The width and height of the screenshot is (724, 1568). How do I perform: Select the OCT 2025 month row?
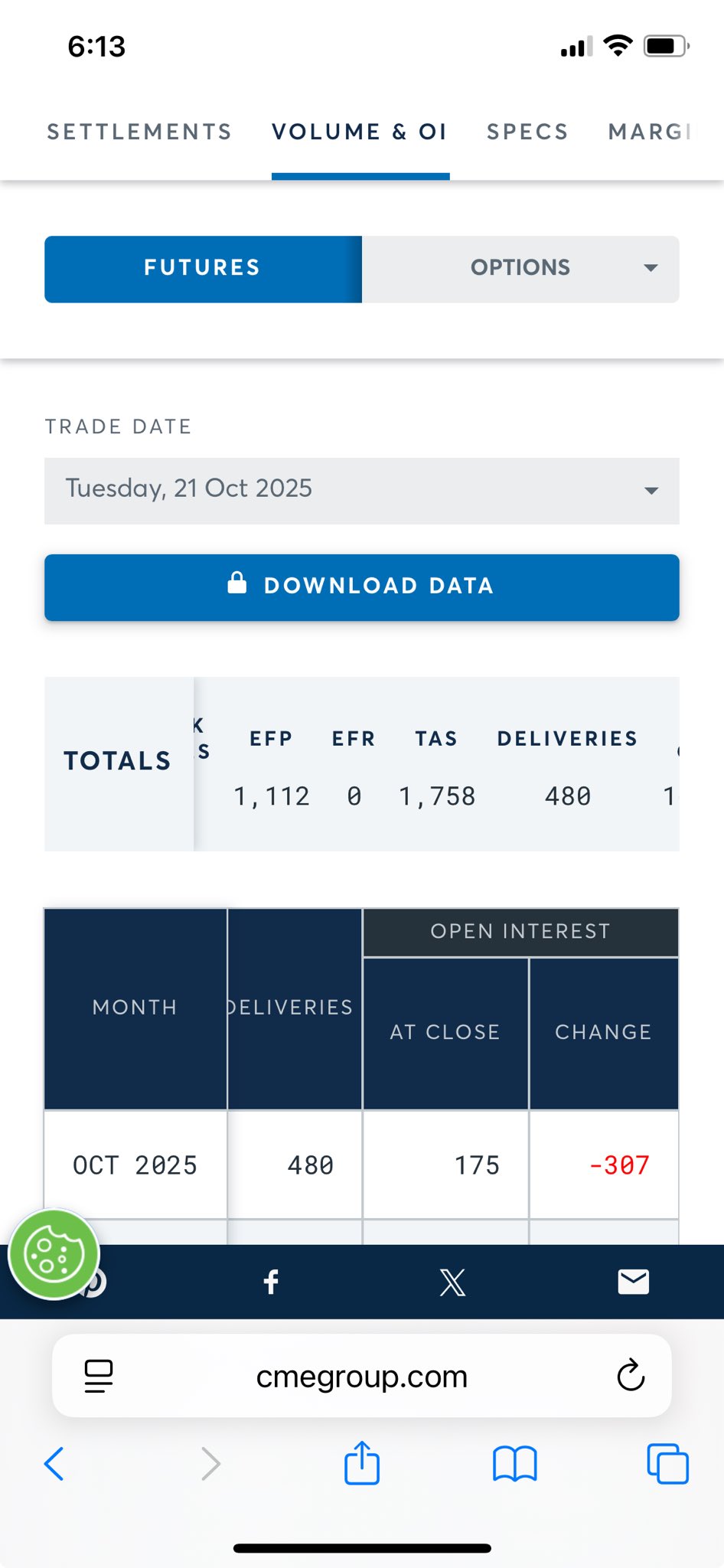point(135,1165)
